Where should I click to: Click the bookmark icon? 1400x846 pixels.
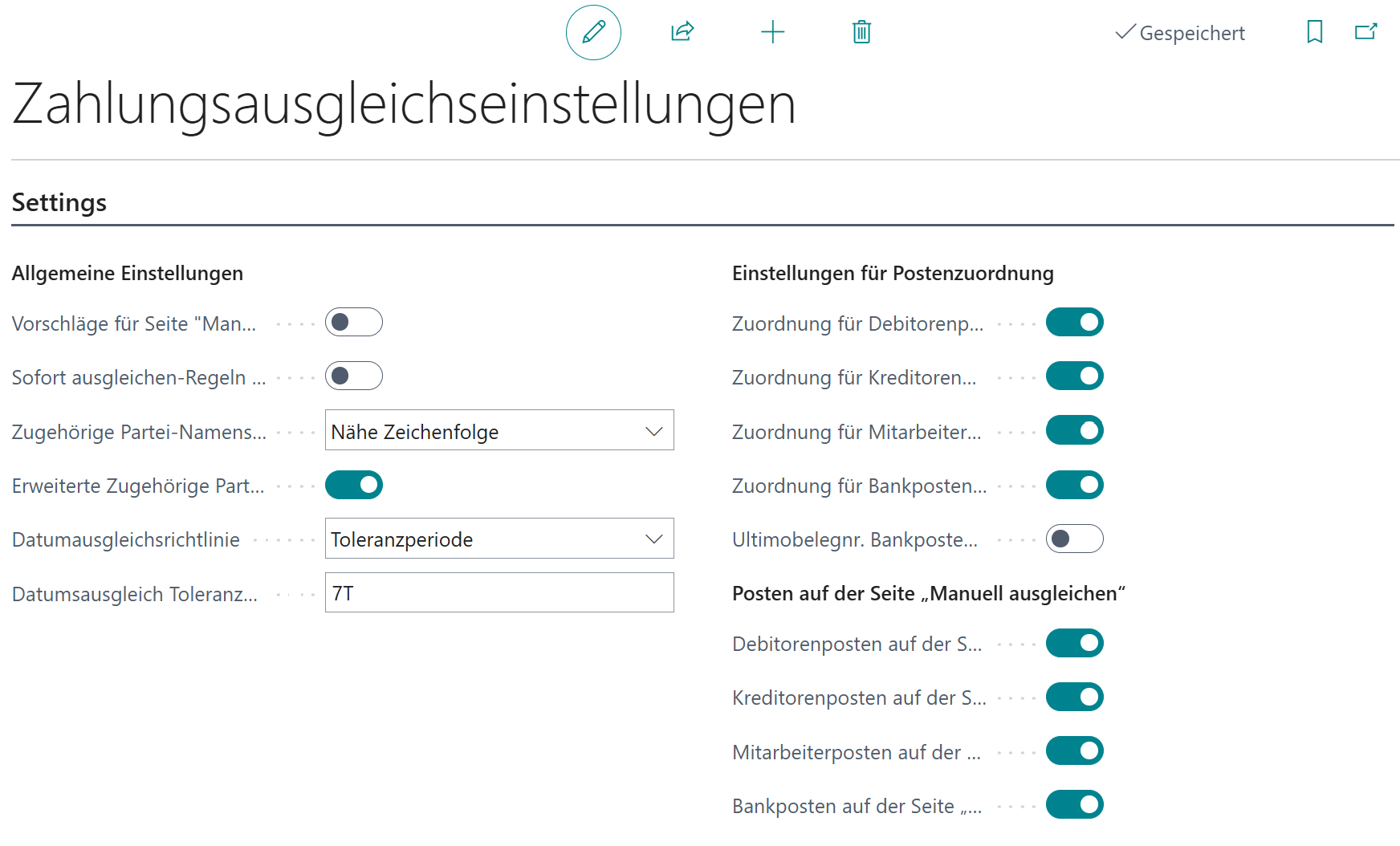(x=1314, y=32)
